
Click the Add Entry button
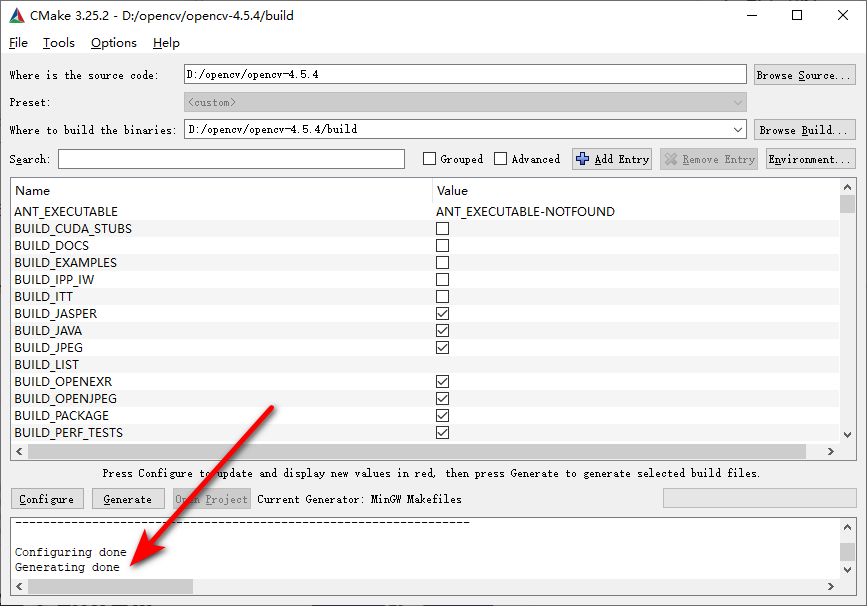click(612, 159)
